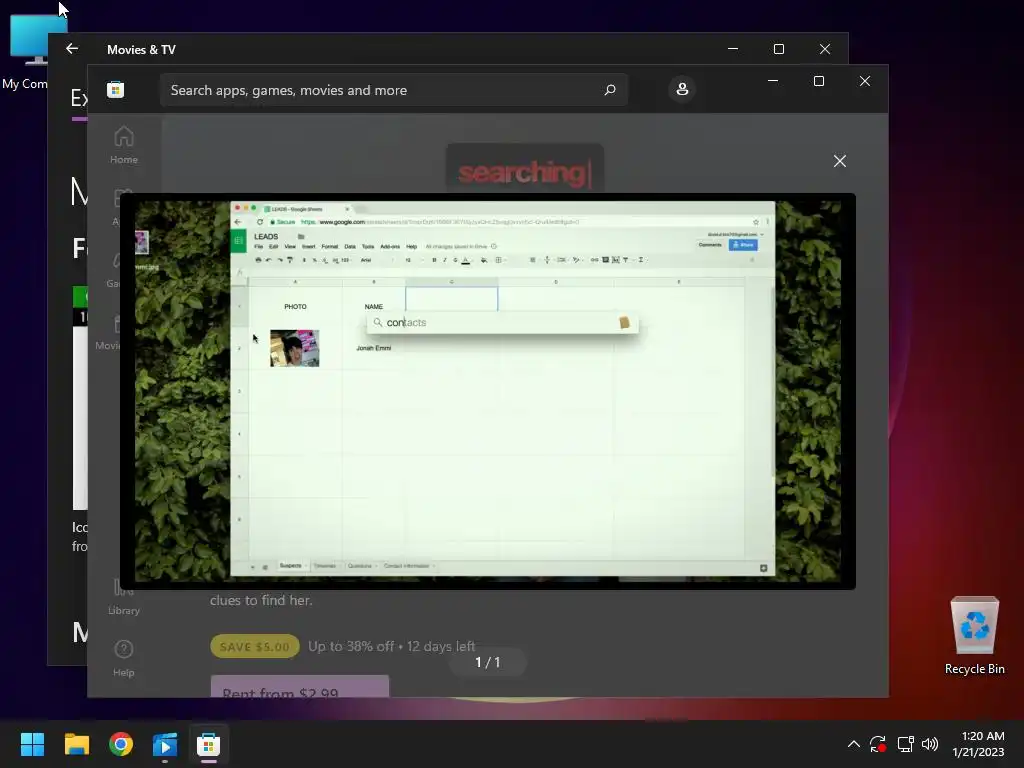This screenshot has height=768, width=1024.
Task: Close the screenshot preview overlay
Action: [840, 161]
